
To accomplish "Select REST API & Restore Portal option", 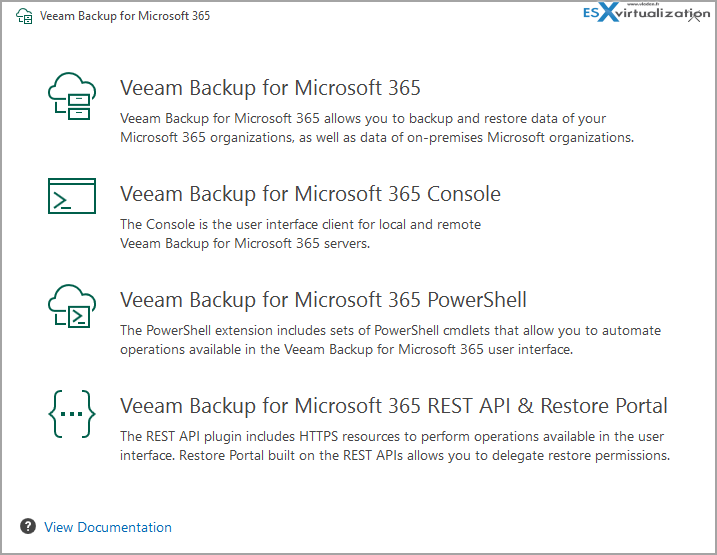I will pyautogui.click(x=394, y=406).
